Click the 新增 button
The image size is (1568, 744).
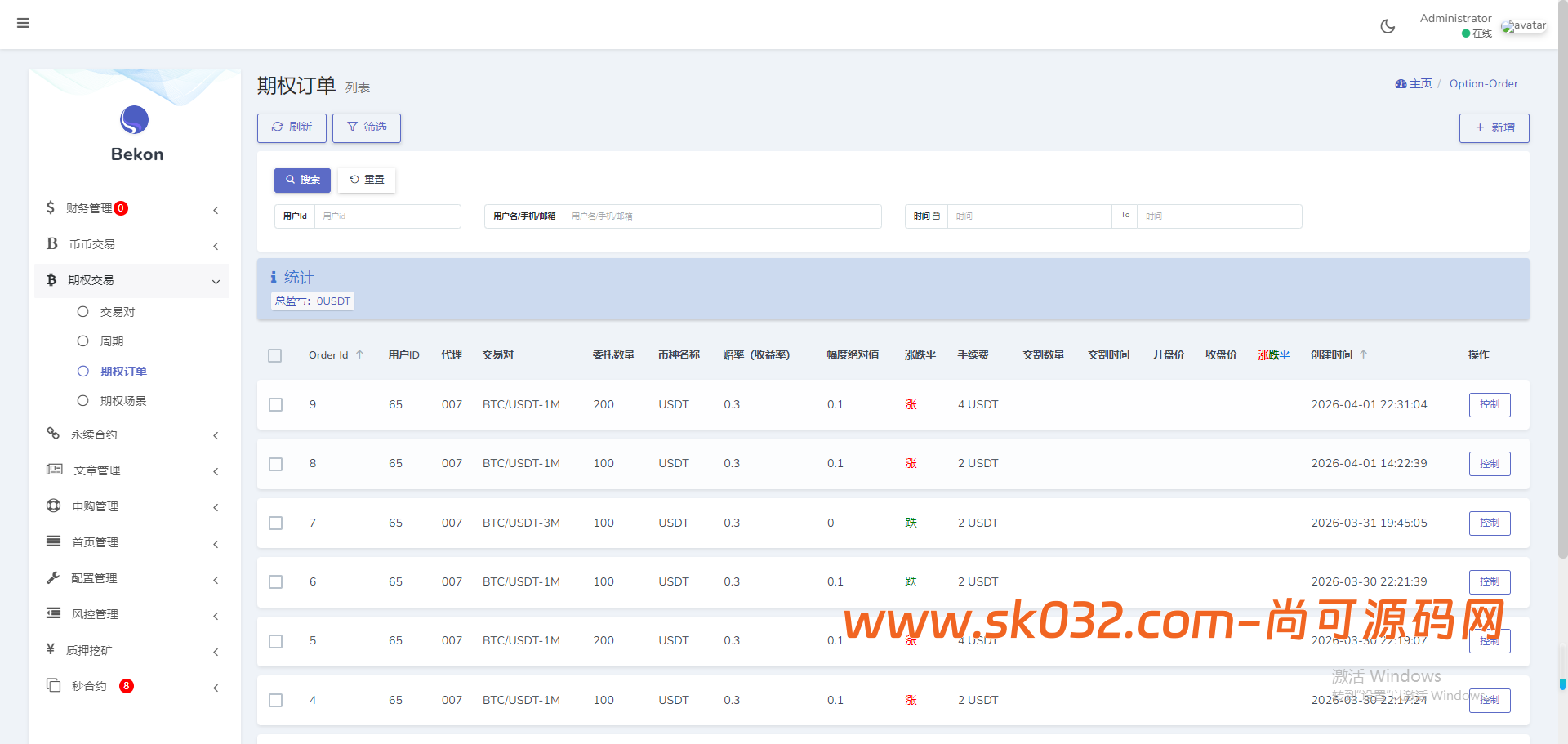1494,128
